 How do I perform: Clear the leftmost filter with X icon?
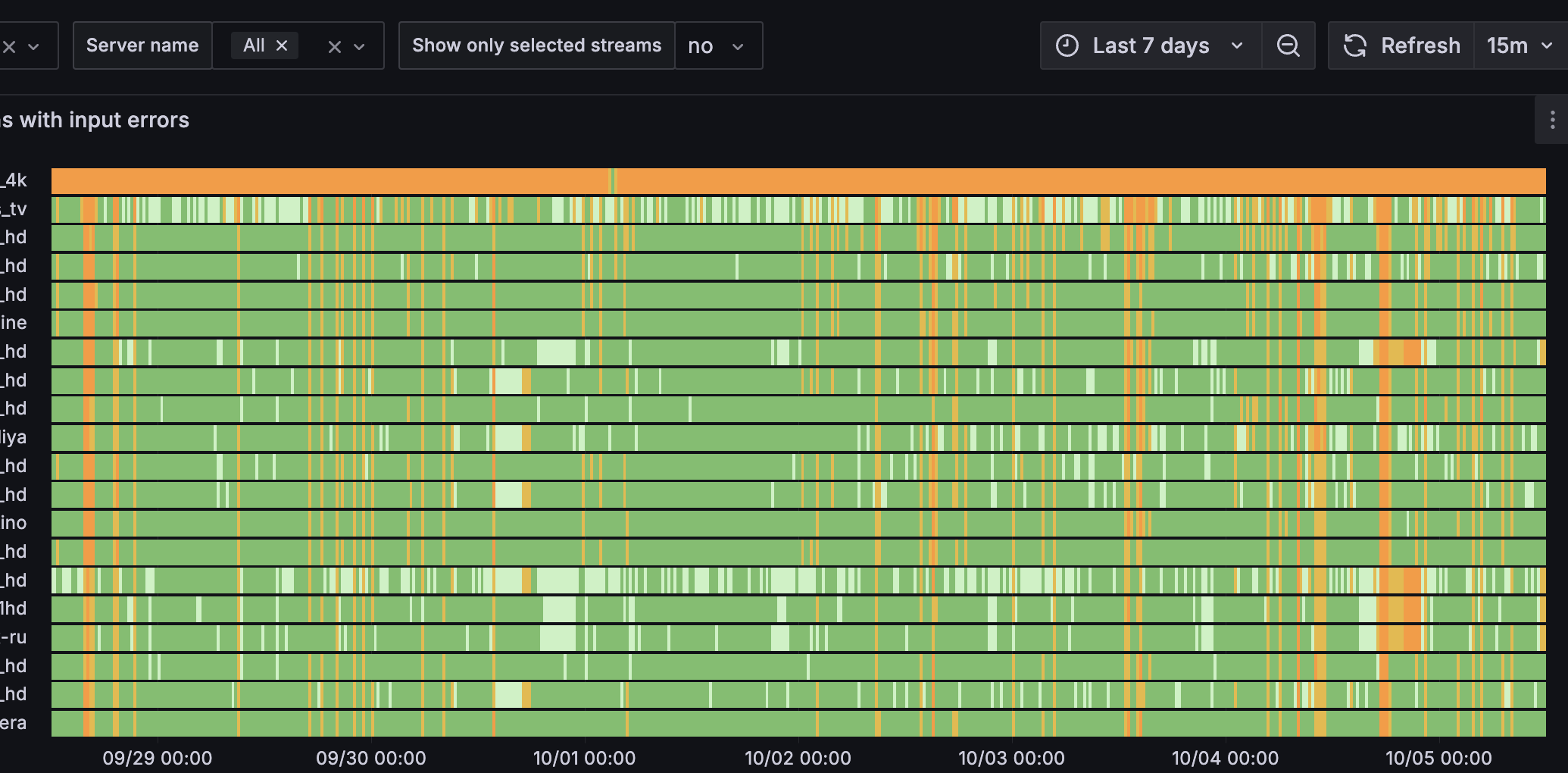(x=9, y=46)
